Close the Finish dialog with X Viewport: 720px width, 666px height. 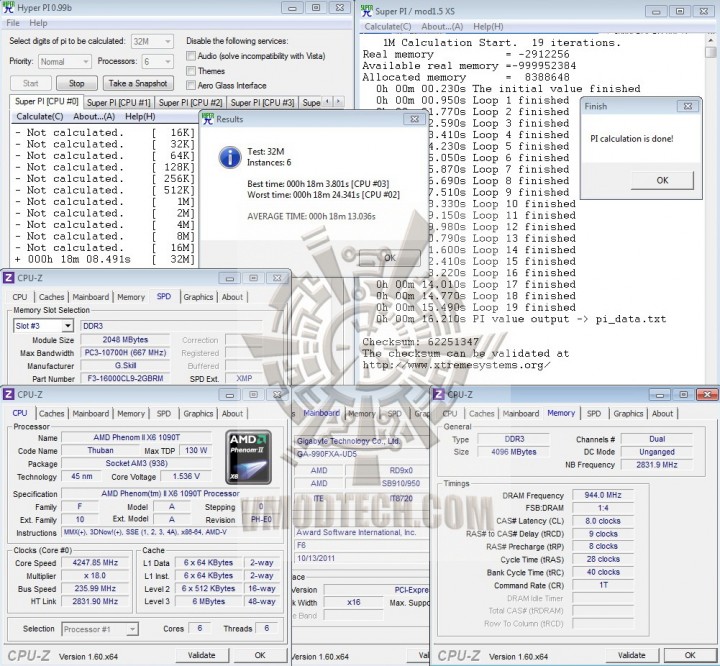click(x=687, y=106)
